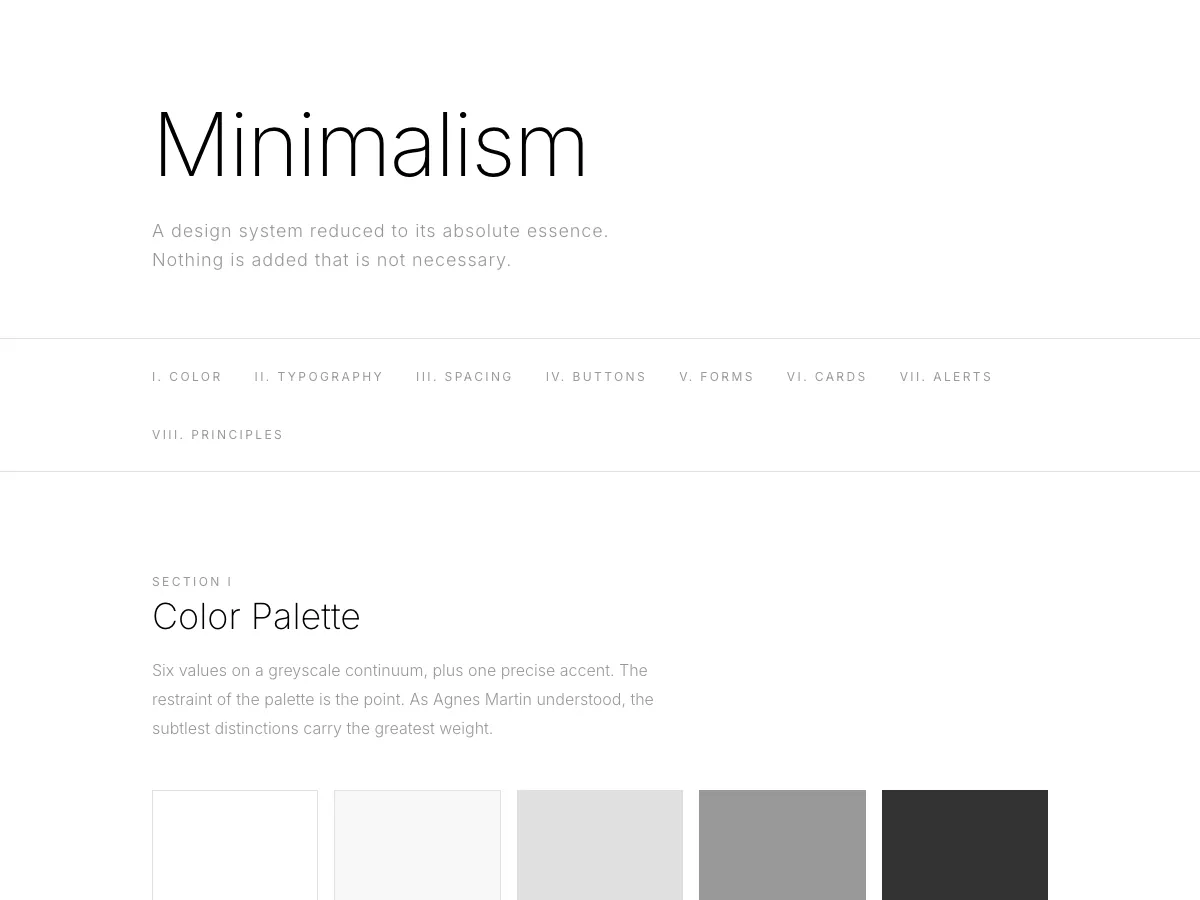Click the Color Palette section heading
The height and width of the screenshot is (900, 1200).
click(x=256, y=616)
